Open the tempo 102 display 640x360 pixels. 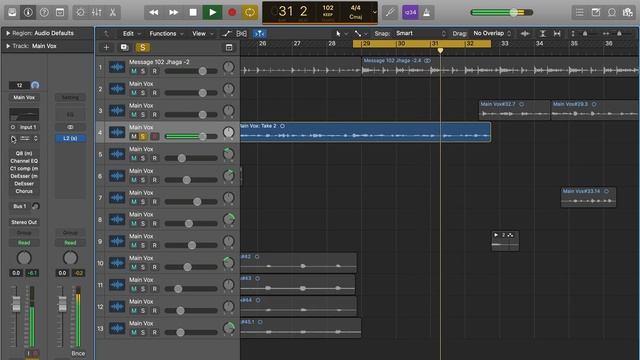click(328, 8)
